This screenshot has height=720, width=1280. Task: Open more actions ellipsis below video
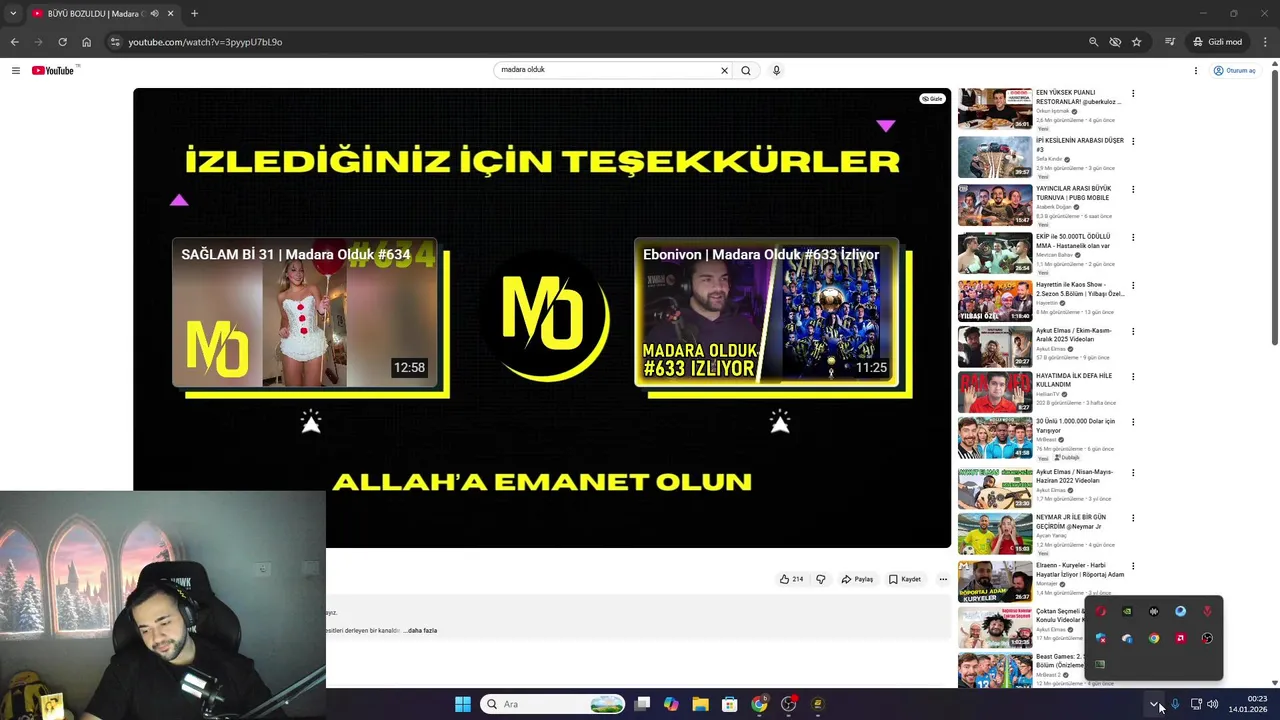[942, 579]
